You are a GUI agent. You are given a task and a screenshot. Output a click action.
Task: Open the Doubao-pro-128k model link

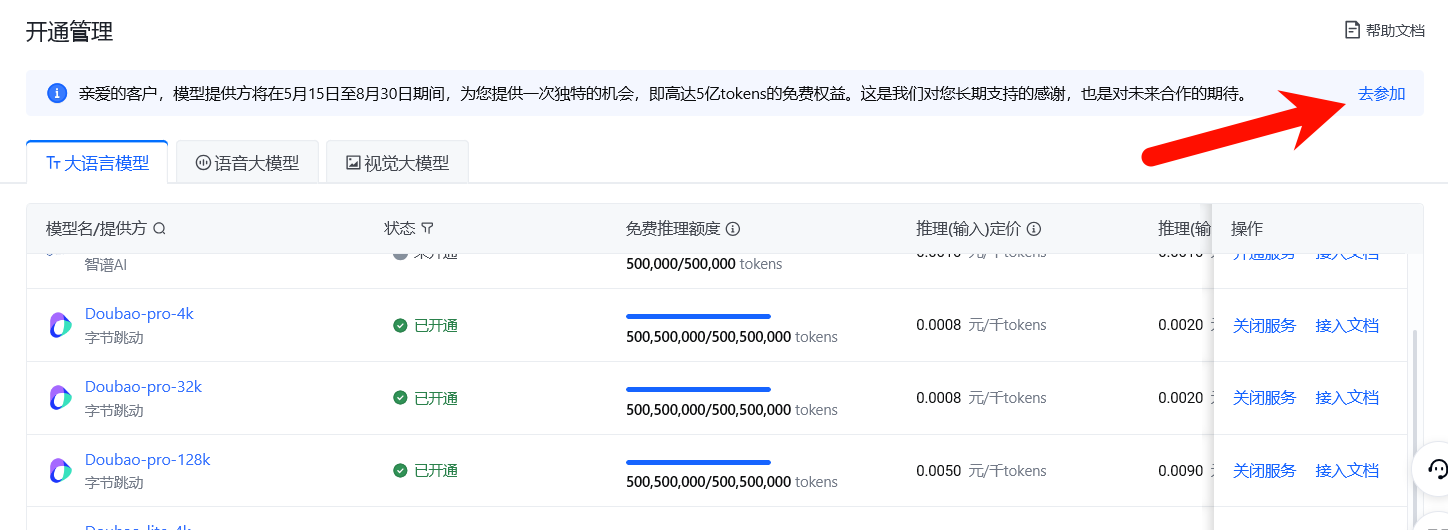pos(148,460)
